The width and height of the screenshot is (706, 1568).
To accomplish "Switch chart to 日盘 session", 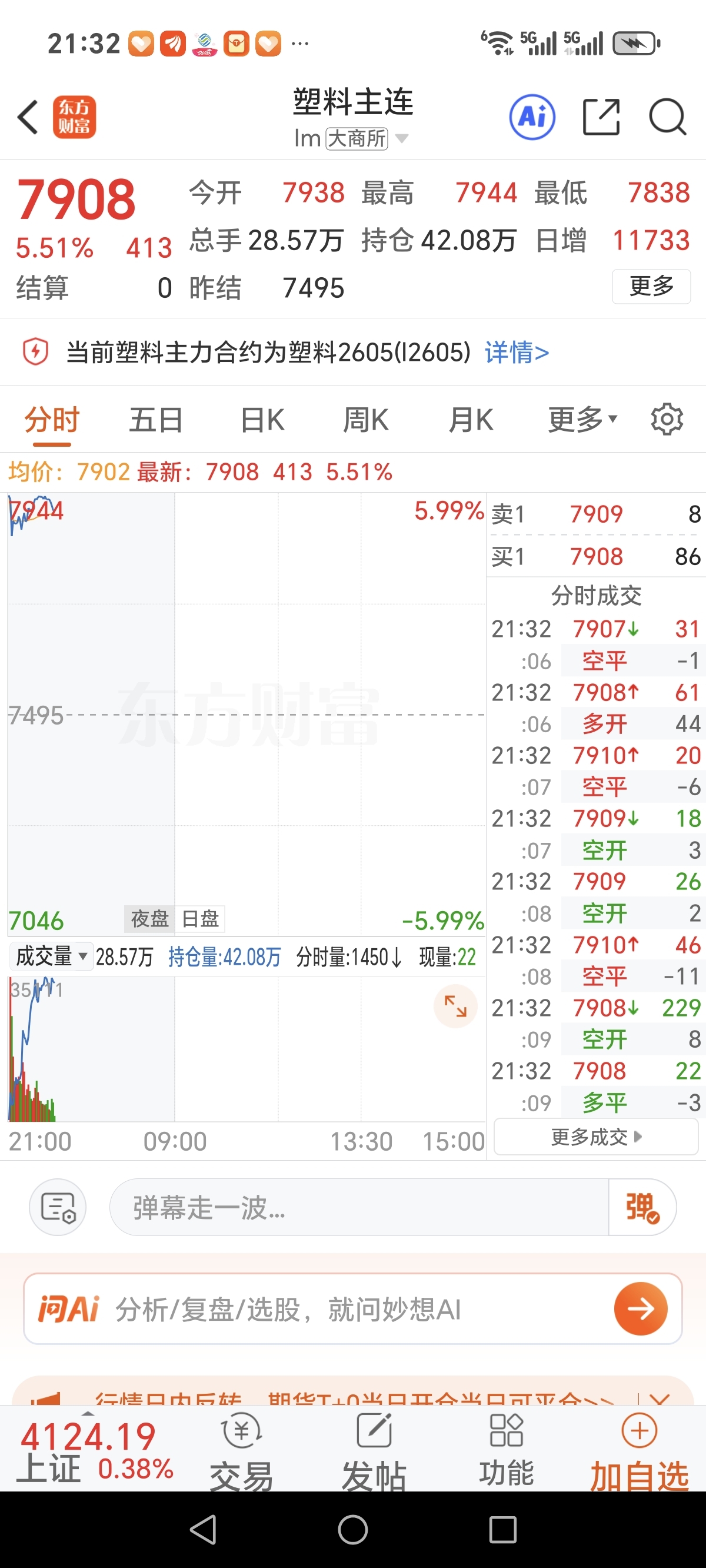I will coord(200,919).
